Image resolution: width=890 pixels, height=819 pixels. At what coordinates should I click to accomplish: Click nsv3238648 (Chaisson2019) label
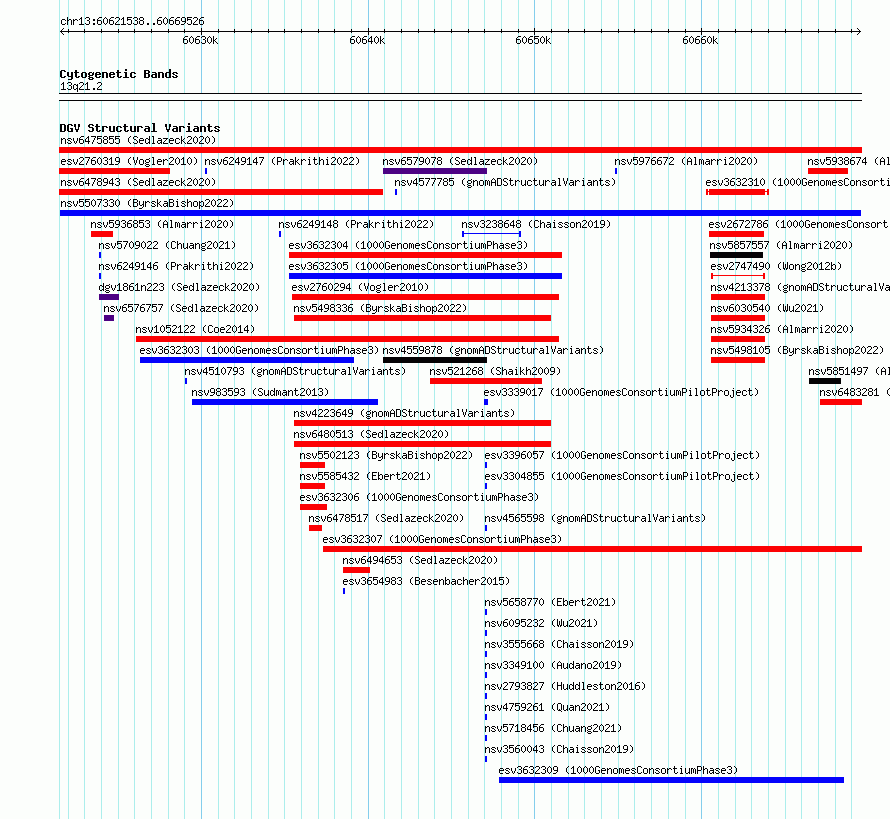point(536,224)
